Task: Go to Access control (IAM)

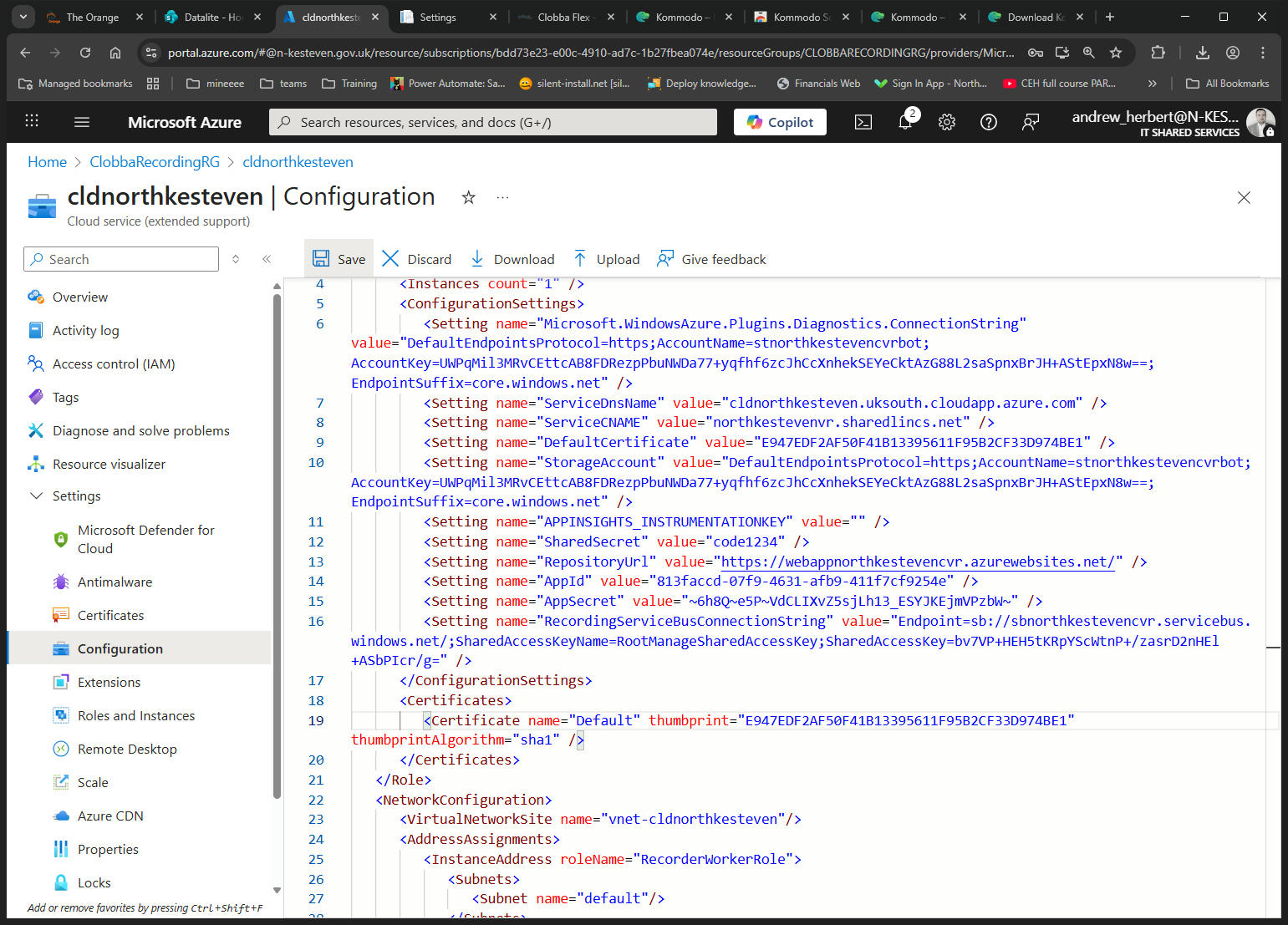Action: tap(114, 363)
